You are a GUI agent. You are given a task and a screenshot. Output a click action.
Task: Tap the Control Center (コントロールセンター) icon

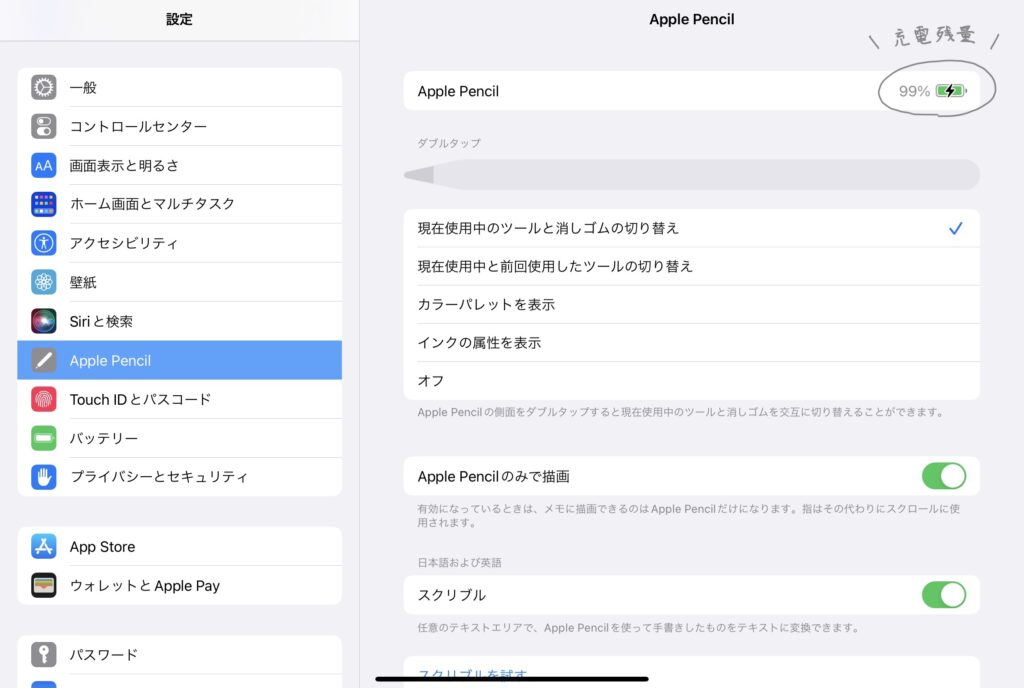(x=44, y=127)
